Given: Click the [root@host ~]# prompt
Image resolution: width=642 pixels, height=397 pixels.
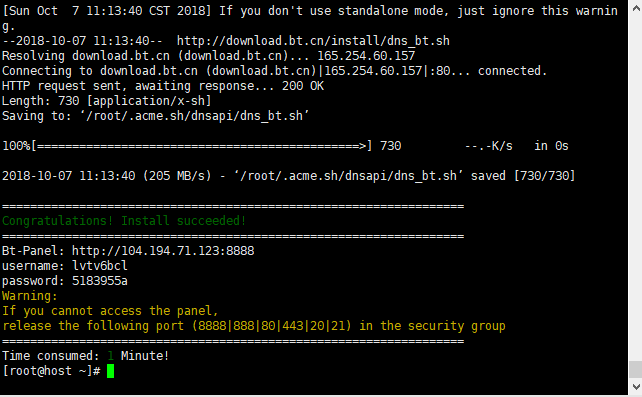Looking at the screenshot, I should pos(51,371).
